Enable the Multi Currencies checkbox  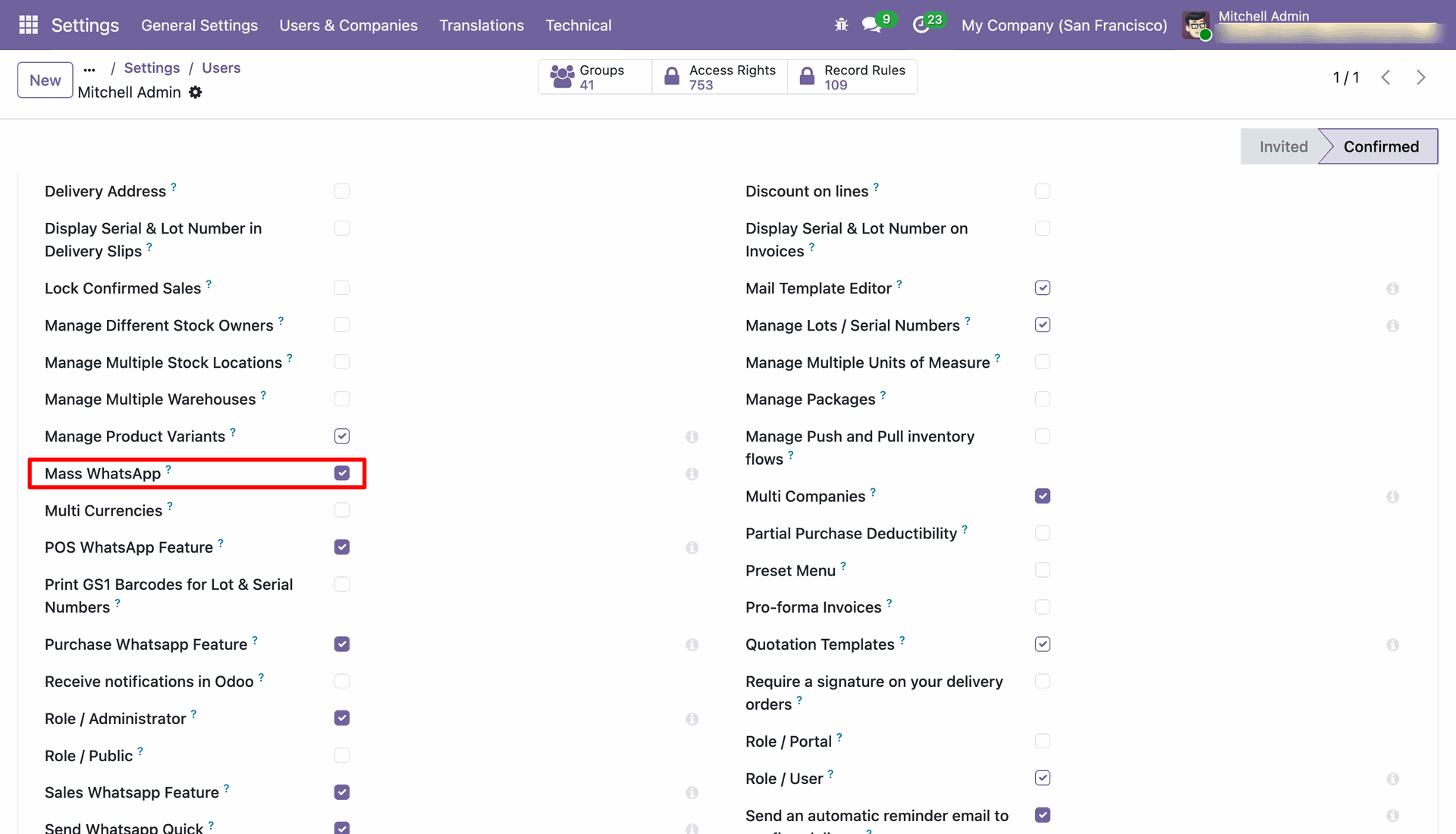point(342,510)
